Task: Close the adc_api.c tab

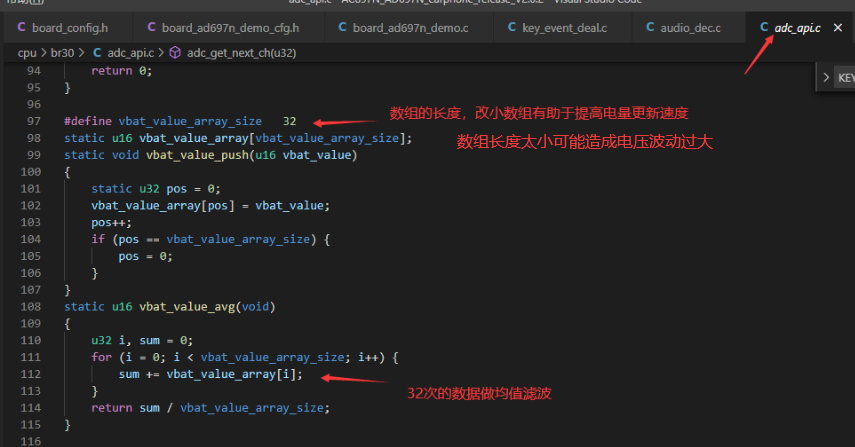Action: [x=838, y=27]
